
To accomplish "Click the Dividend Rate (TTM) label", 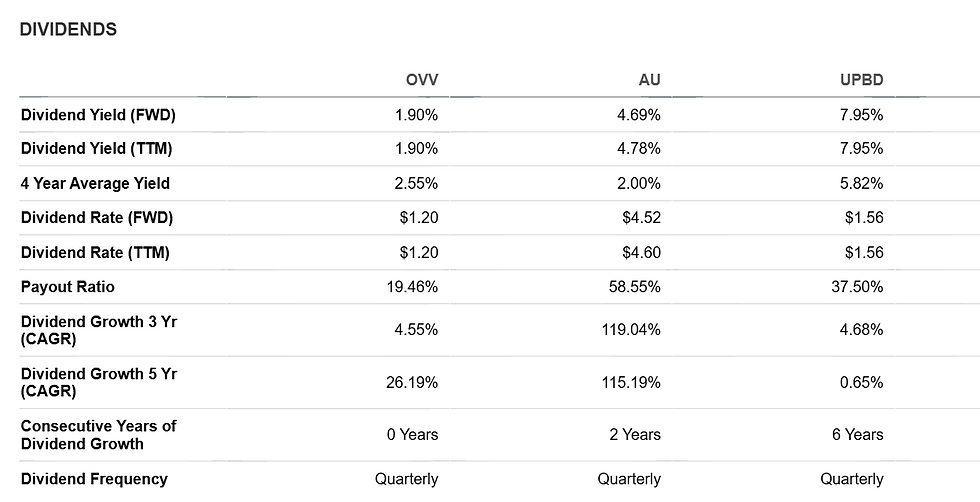I will coord(95,253).
